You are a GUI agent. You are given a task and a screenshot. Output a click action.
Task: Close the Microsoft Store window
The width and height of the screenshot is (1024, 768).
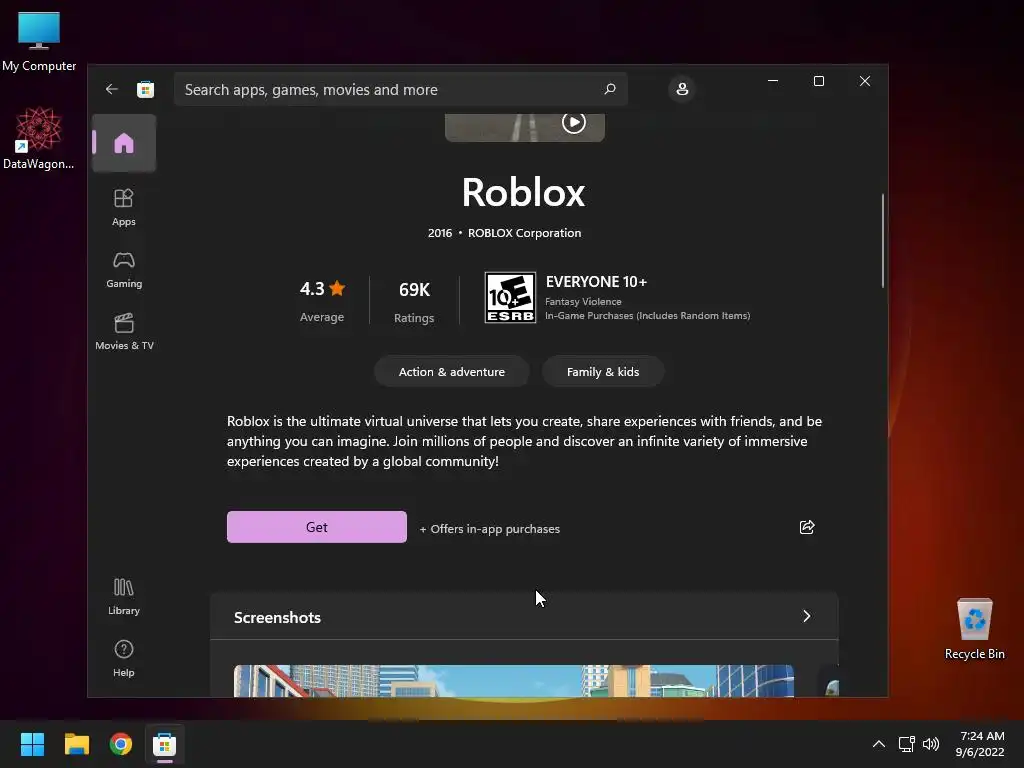(x=865, y=81)
